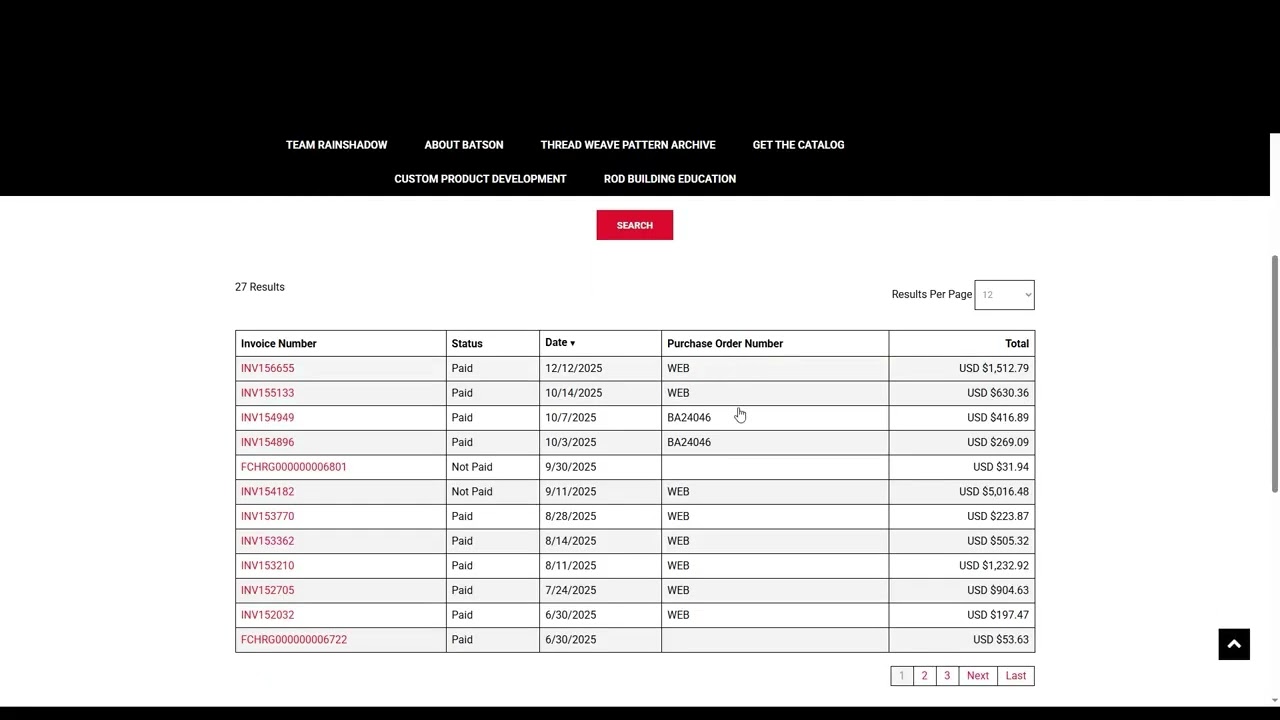Click total USD $5,016.48

994,492
